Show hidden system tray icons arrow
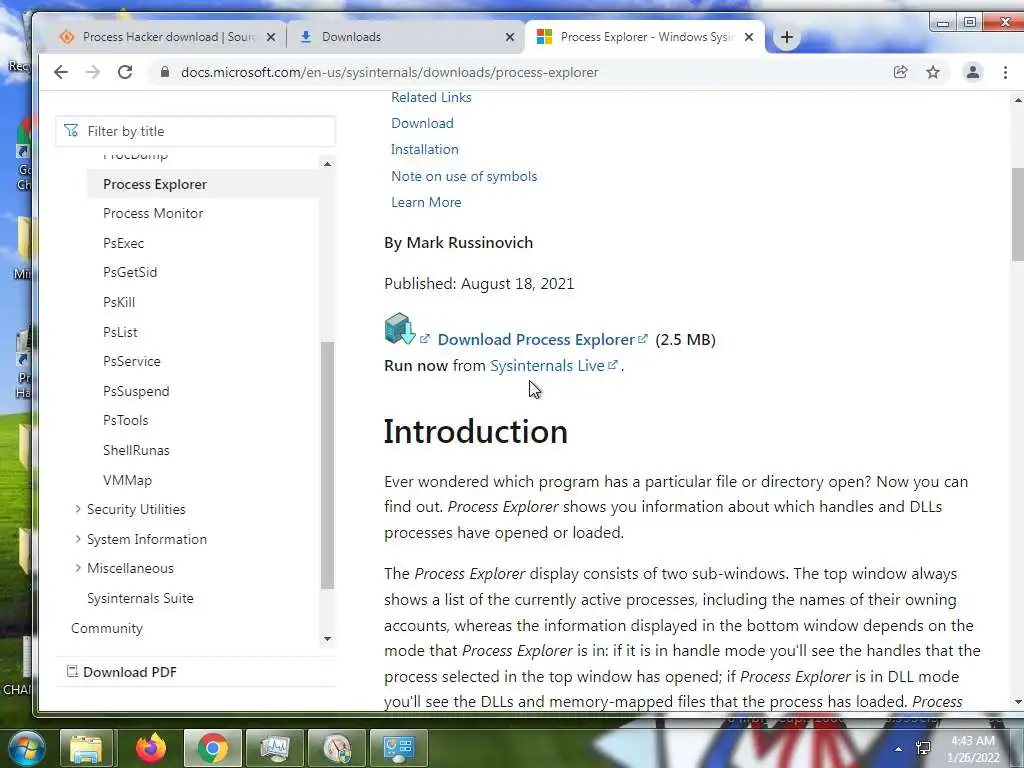This screenshot has height=768, width=1024. (x=899, y=749)
